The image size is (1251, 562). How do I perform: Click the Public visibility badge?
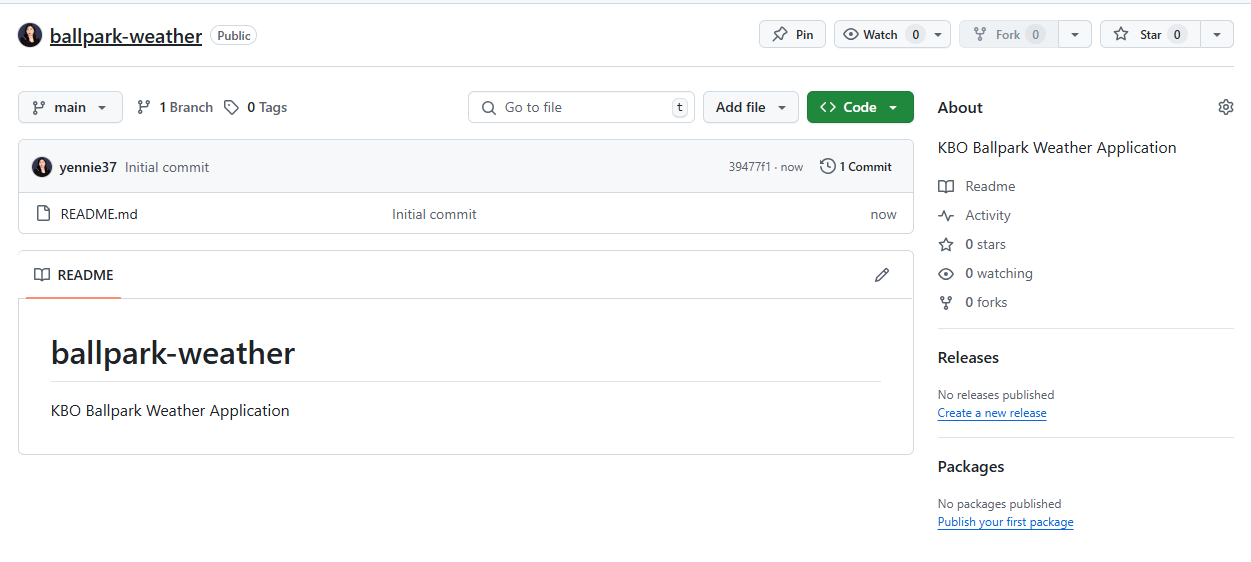(234, 35)
